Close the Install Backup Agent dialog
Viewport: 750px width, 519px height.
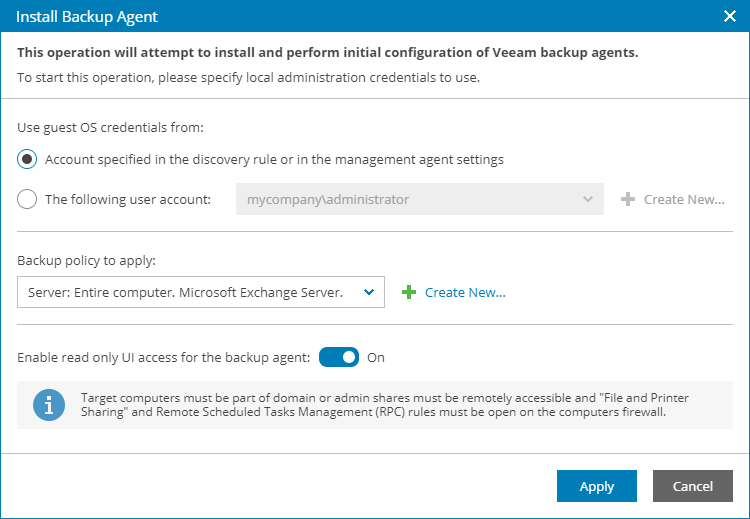tap(729, 17)
